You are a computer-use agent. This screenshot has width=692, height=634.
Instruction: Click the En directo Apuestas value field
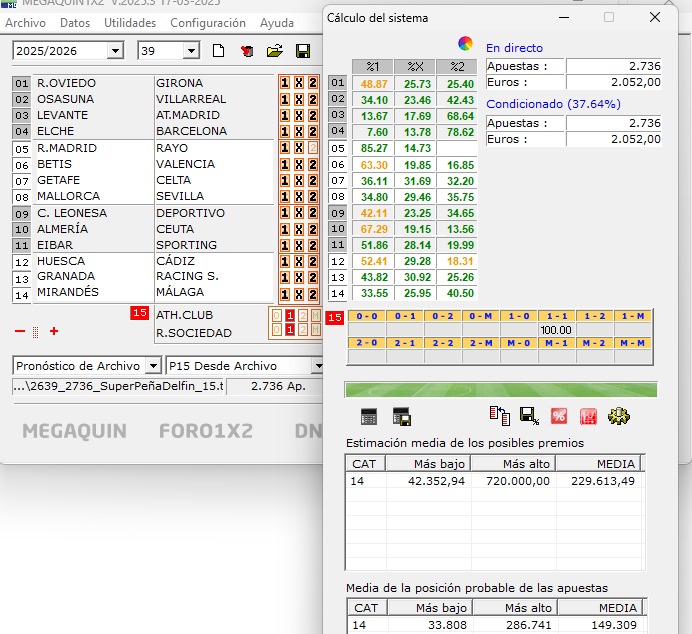[x=613, y=66]
